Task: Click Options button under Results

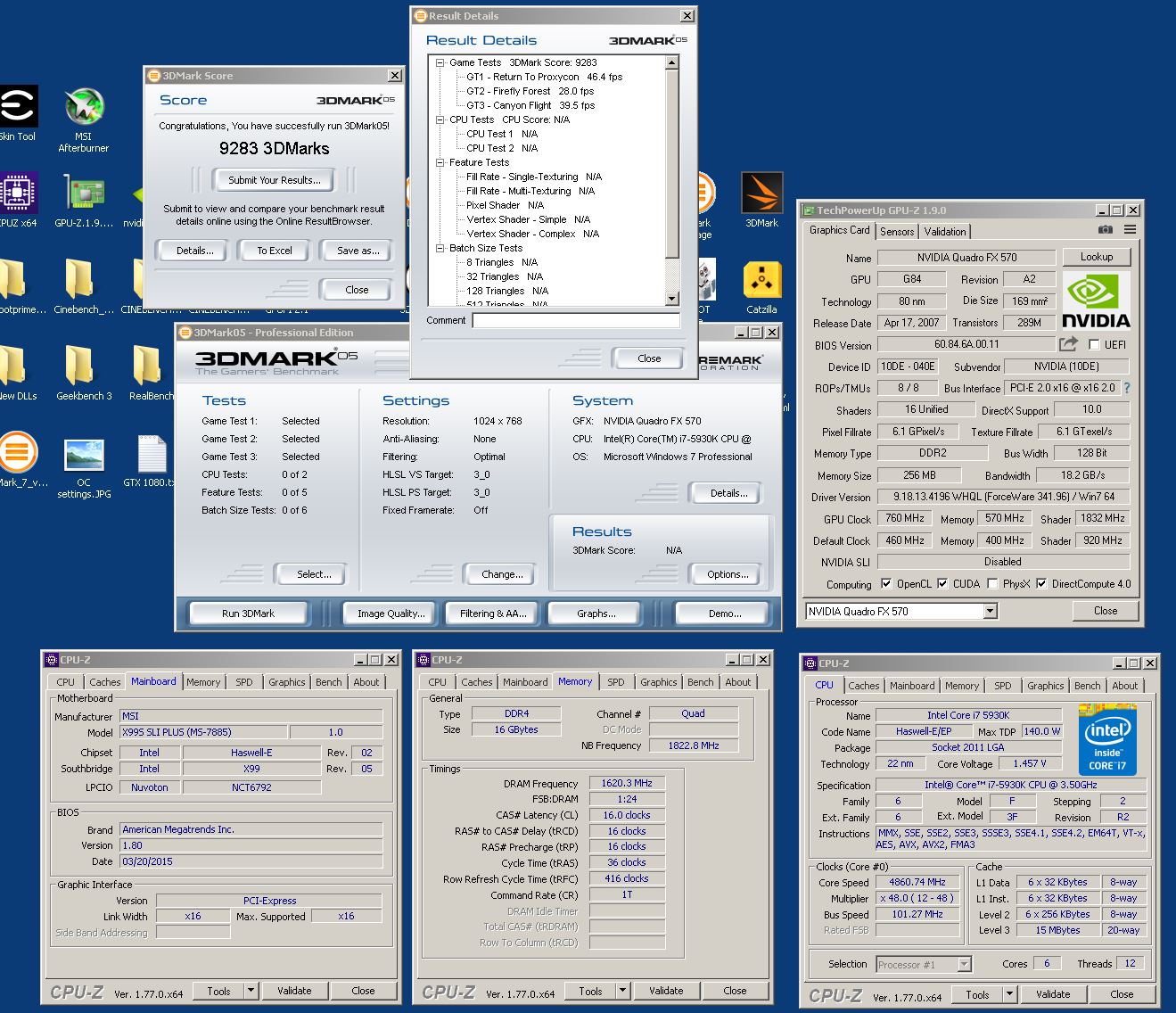Action: pyautogui.click(x=728, y=574)
